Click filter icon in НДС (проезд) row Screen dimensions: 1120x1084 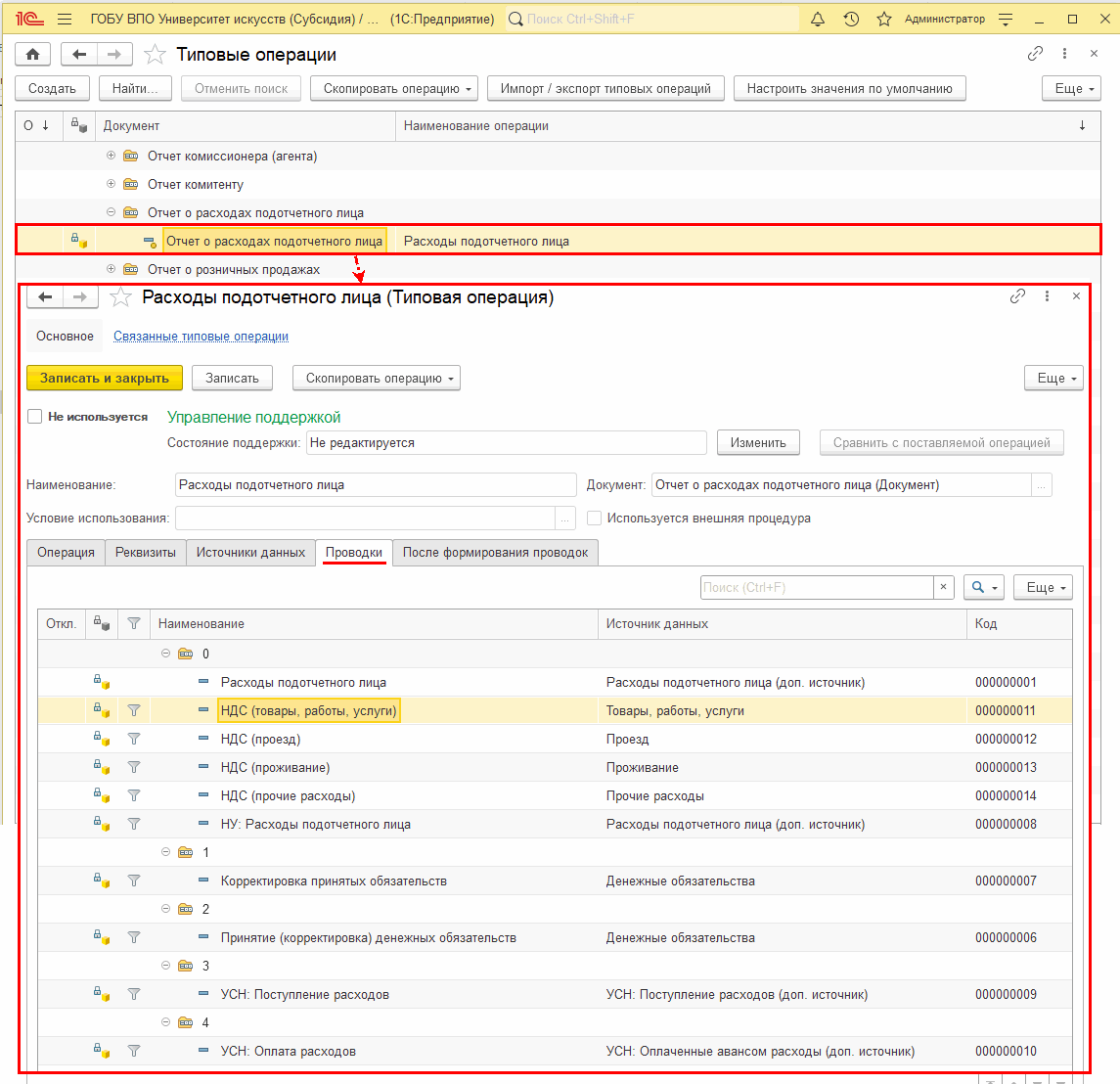pos(134,740)
